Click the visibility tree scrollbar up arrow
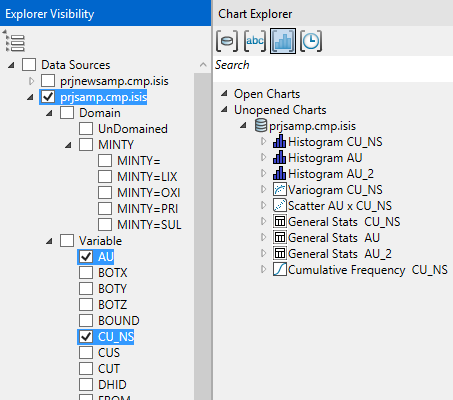Viewport: 453px width, 400px height. [x=203, y=65]
